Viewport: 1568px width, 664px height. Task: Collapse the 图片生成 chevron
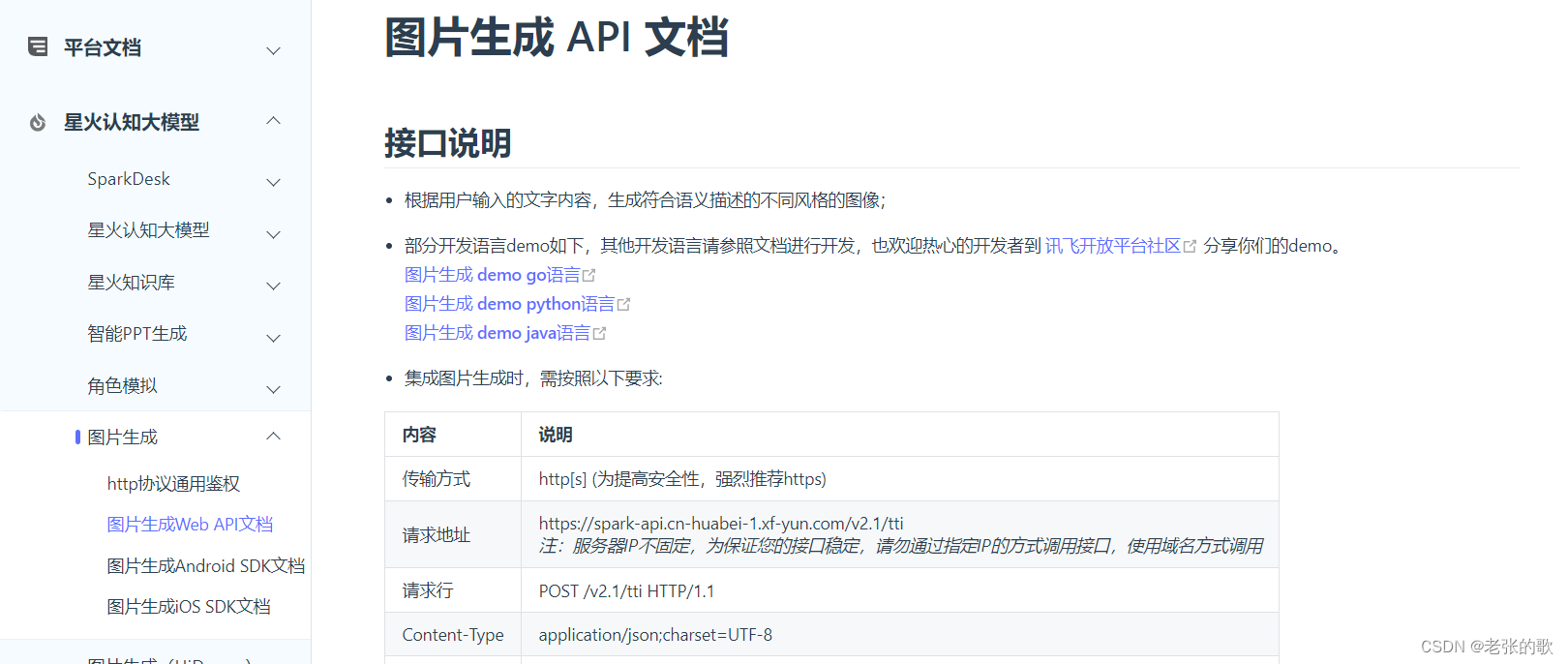pyautogui.click(x=274, y=436)
